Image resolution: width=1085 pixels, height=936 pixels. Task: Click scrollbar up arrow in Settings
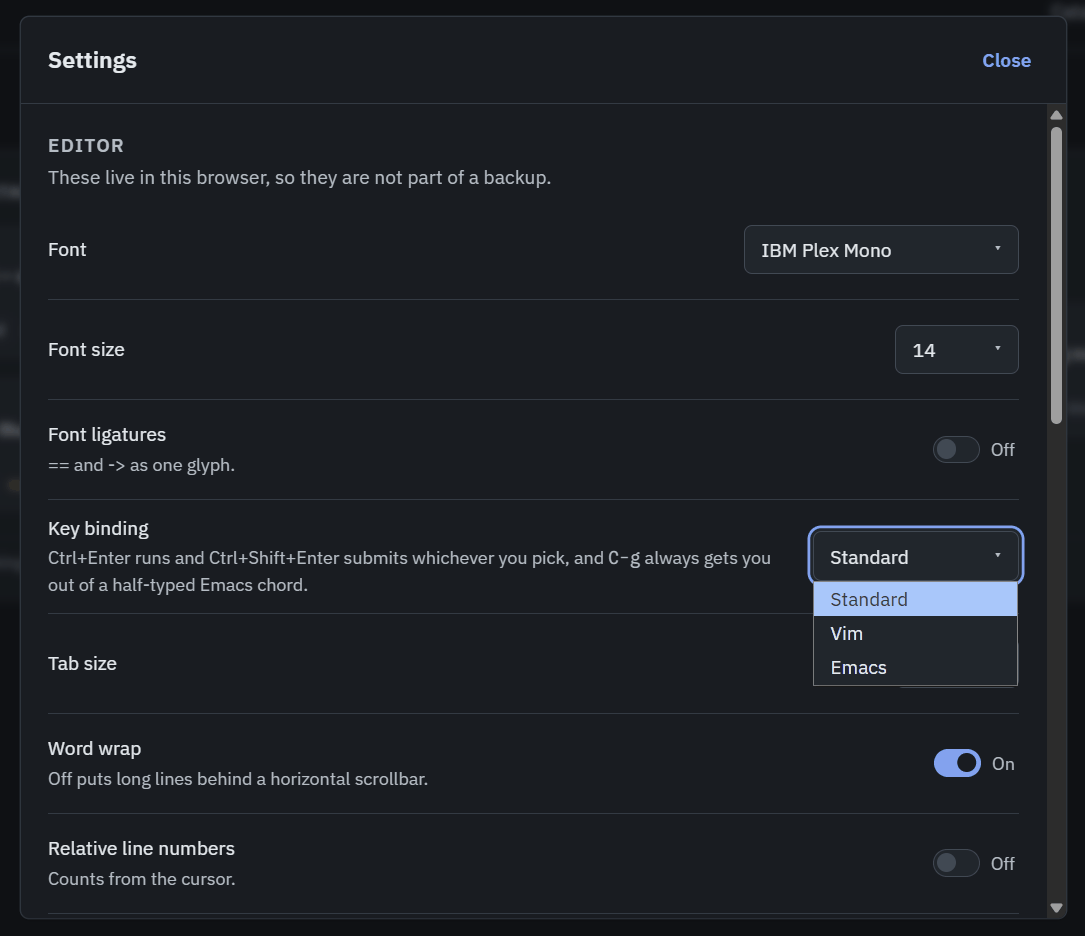tap(1056, 115)
